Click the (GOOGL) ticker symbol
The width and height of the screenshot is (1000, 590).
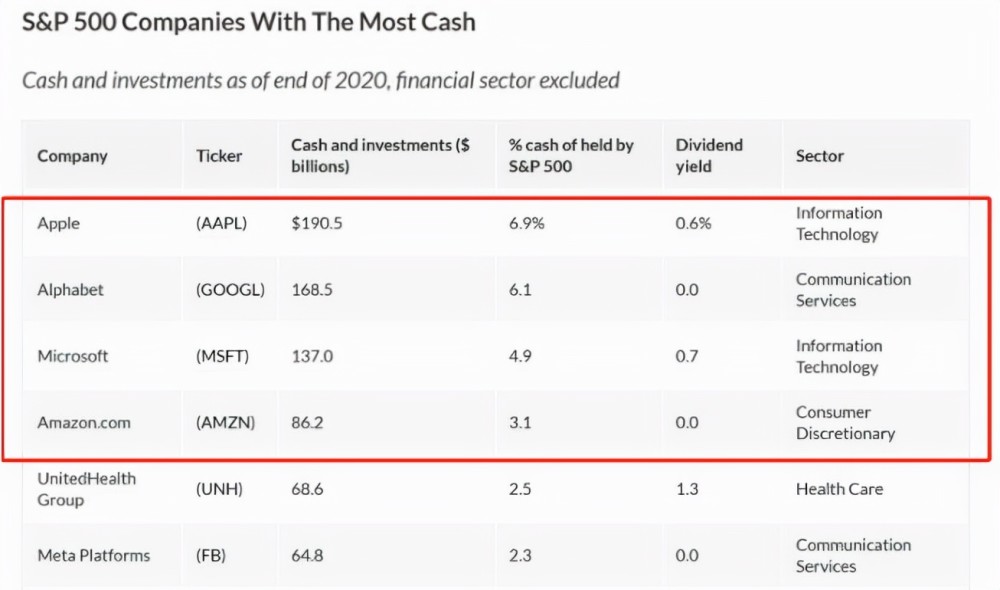(x=230, y=290)
